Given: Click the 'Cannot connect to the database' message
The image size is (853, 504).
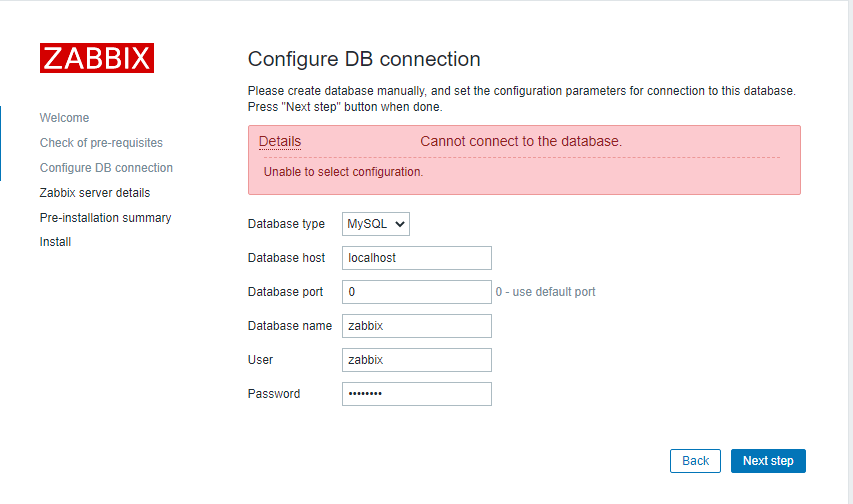Looking at the screenshot, I should (x=521, y=142).
